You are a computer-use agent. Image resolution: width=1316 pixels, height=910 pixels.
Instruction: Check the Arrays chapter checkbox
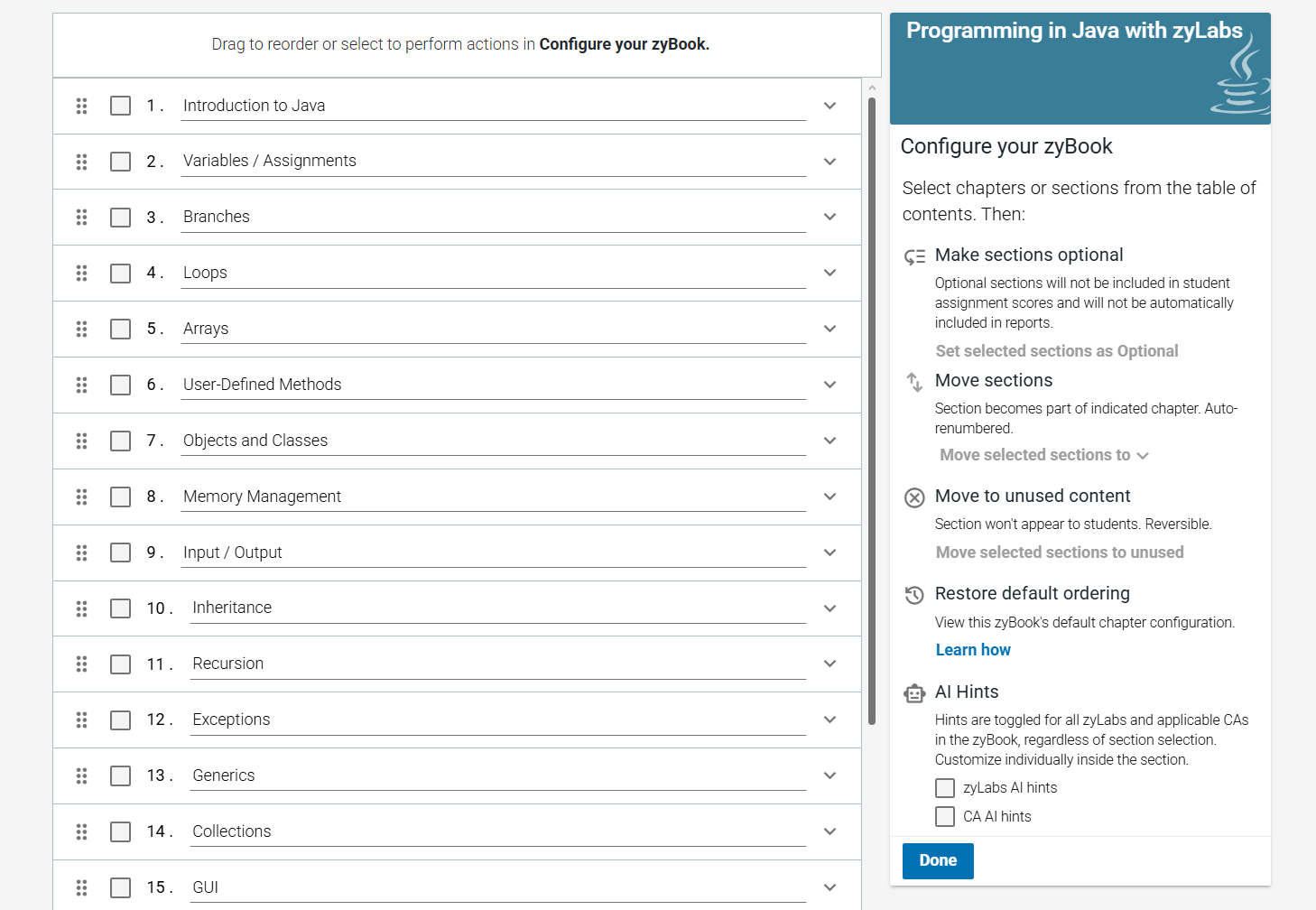(x=120, y=329)
